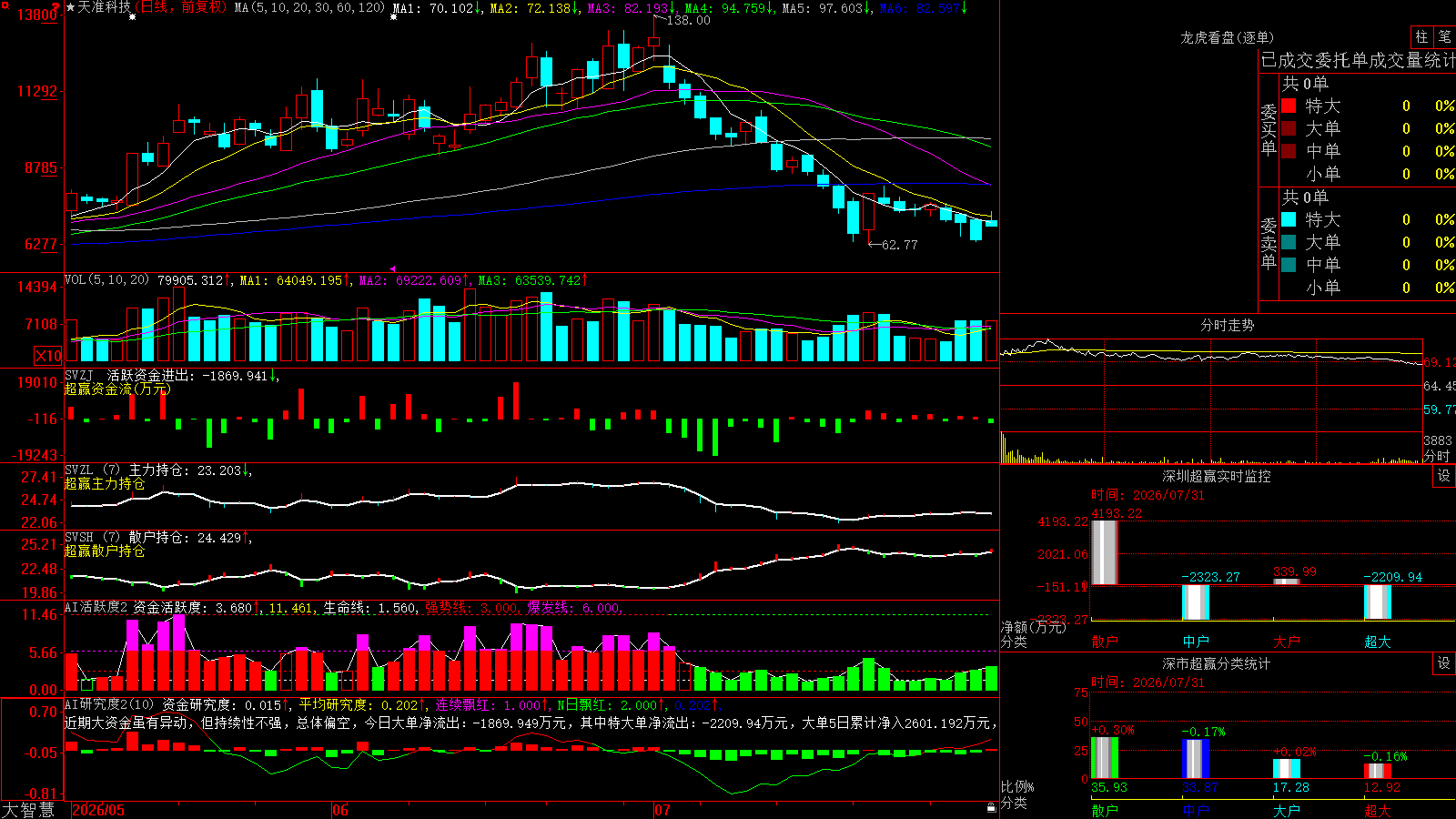The height and width of the screenshot is (819, 1456).
Task: Click the 已成交委托单成交量统计 header
Action: point(1358,60)
